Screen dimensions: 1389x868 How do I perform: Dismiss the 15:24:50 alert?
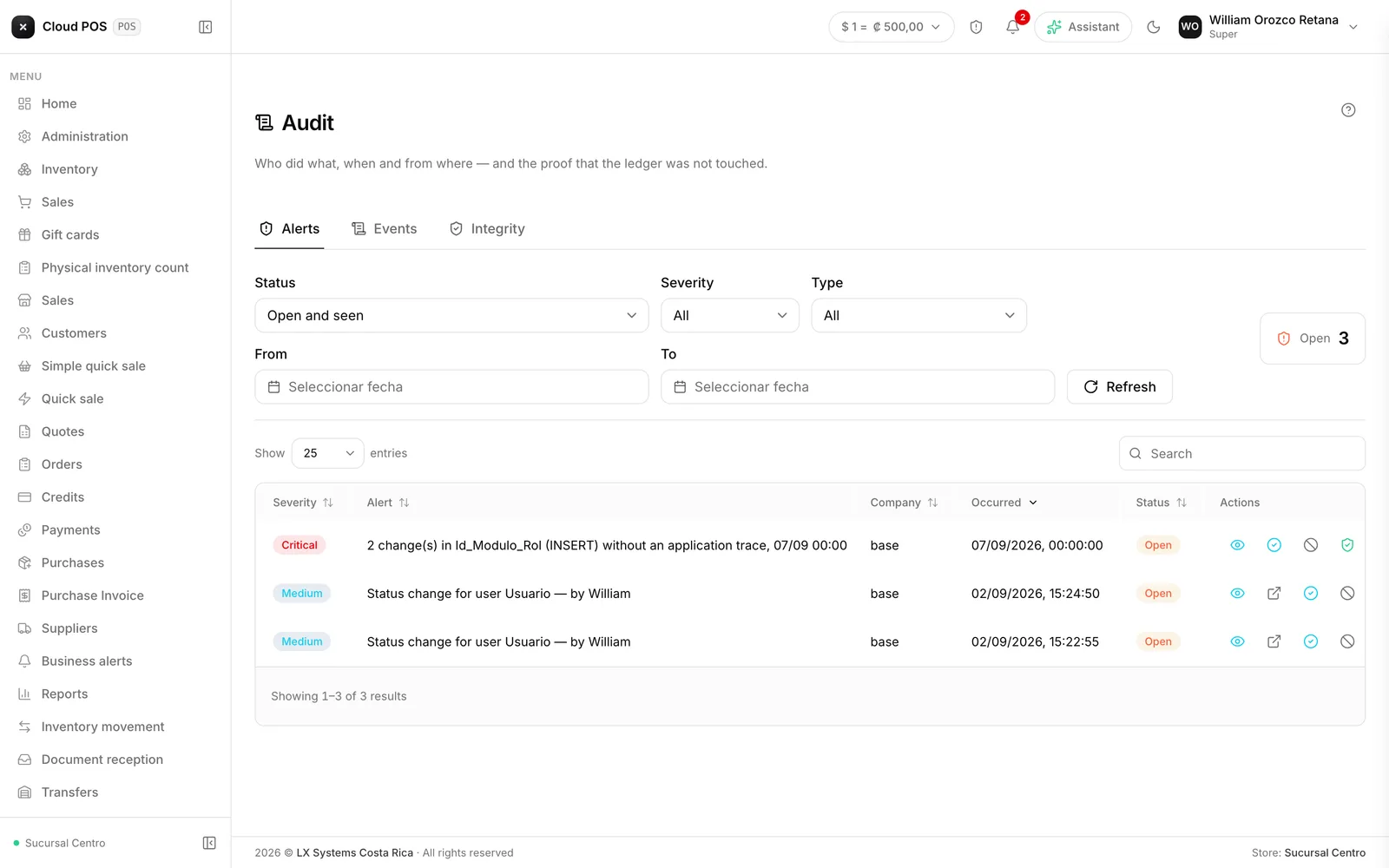pos(1347,594)
